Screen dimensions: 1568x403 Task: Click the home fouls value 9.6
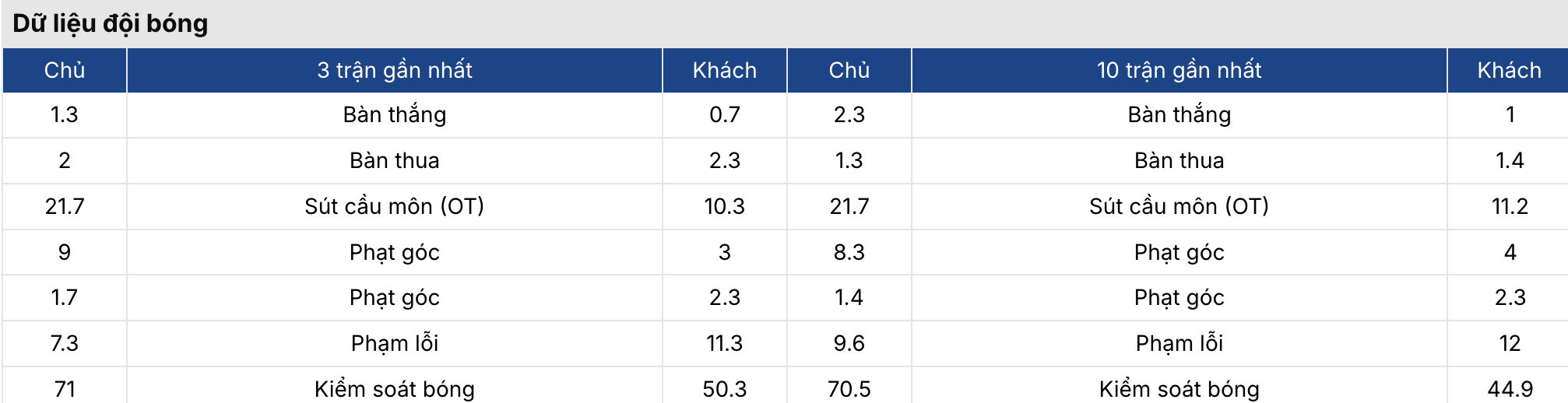coord(849,343)
